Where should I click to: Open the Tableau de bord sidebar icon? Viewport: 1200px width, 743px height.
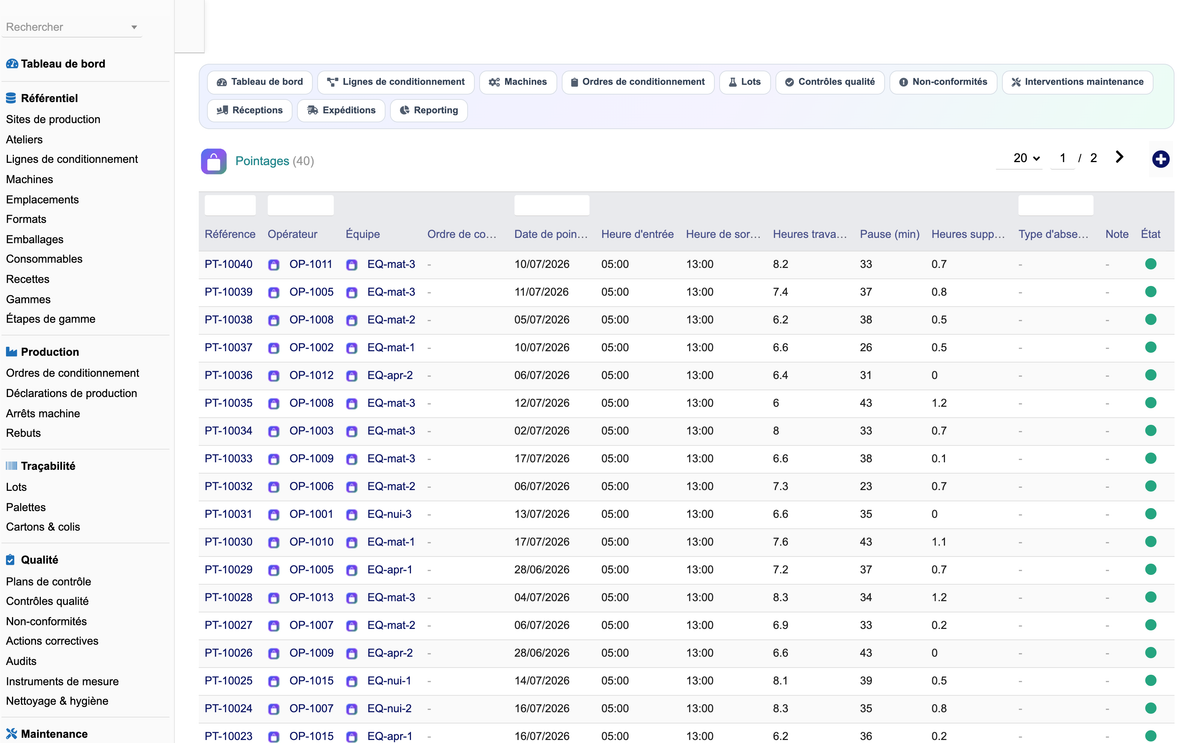click(x=12, y=64)
